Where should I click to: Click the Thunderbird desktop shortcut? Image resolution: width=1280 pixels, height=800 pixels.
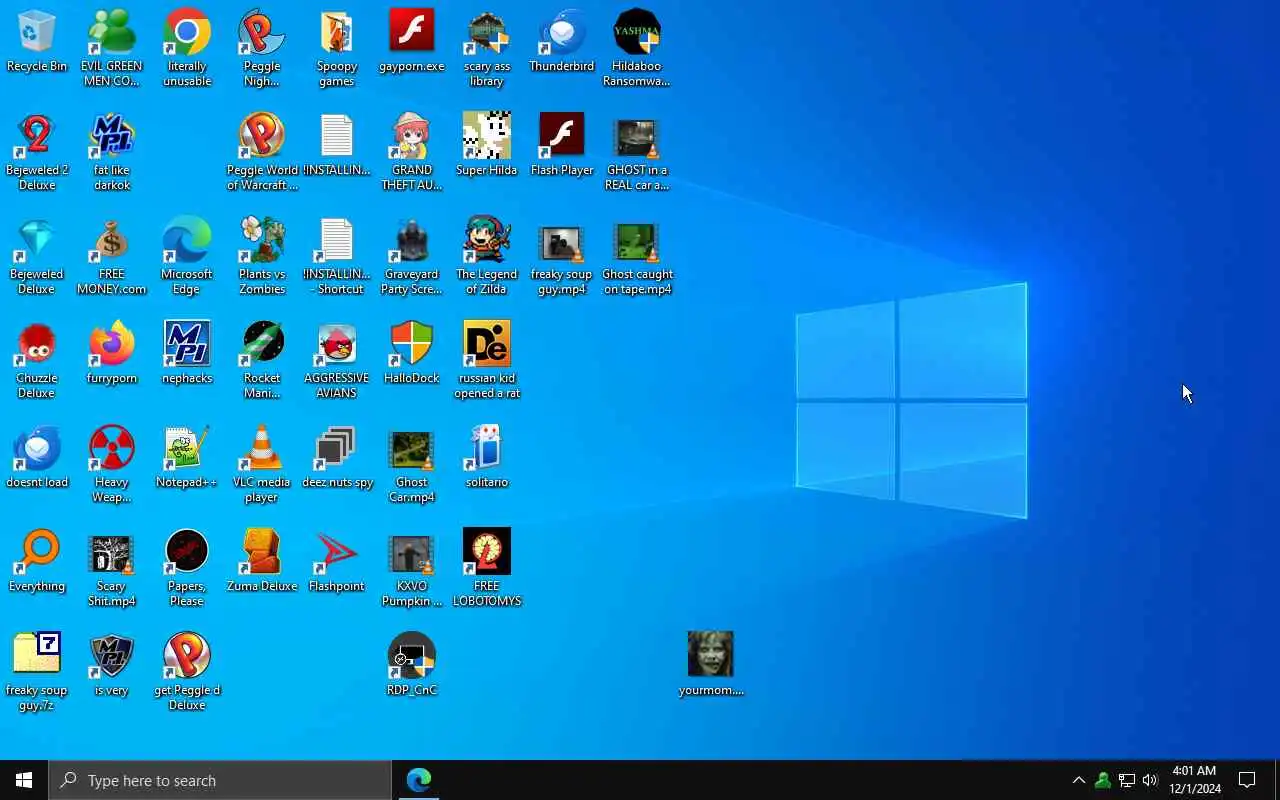pyautogui.click(x=562, y=33)
